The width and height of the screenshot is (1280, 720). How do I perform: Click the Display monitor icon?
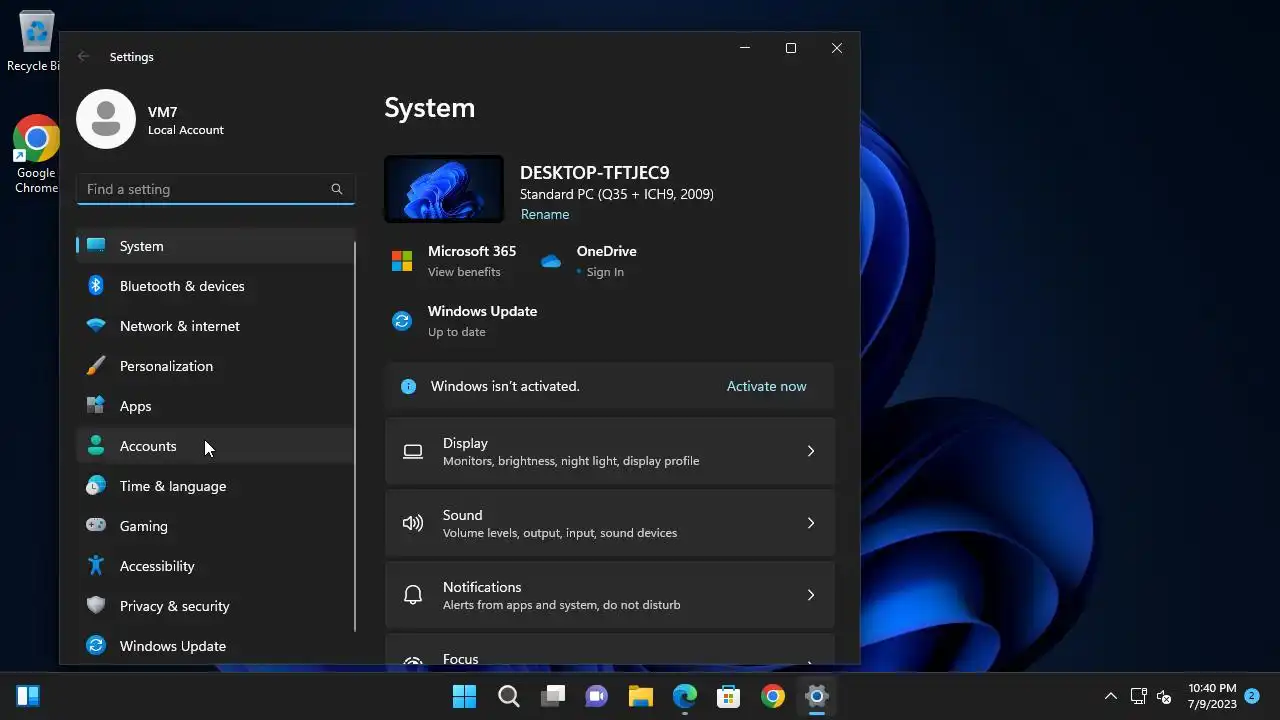tap(413, 451)
